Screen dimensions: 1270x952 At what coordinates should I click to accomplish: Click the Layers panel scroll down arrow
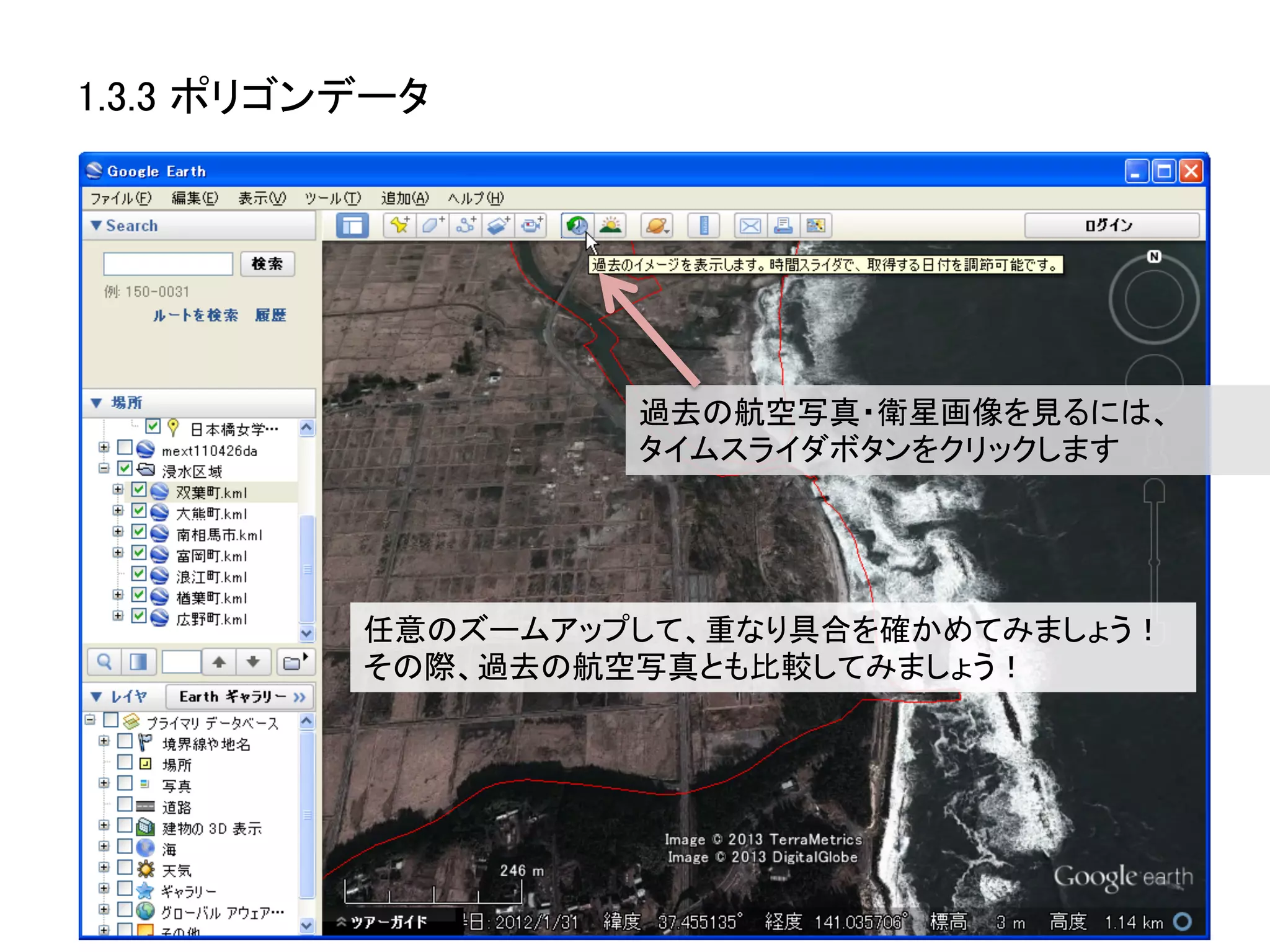point(307,925)
